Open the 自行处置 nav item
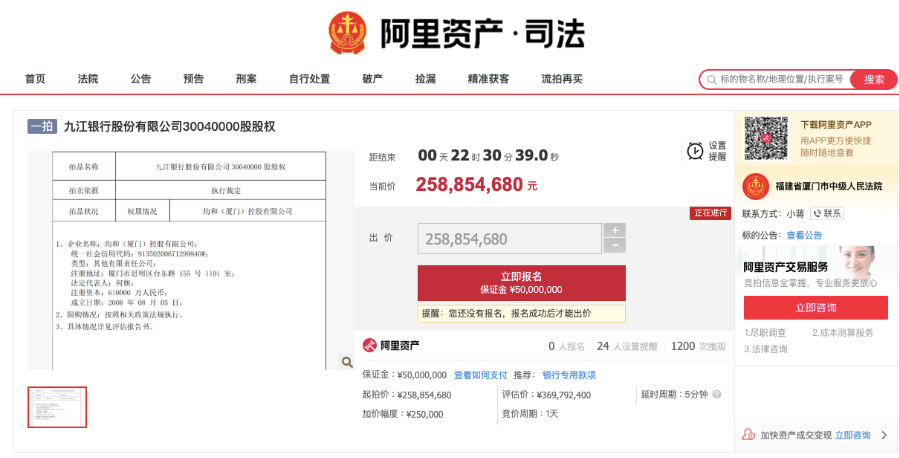The width and height of the screenshot is (899, 458). pos(310,79)
